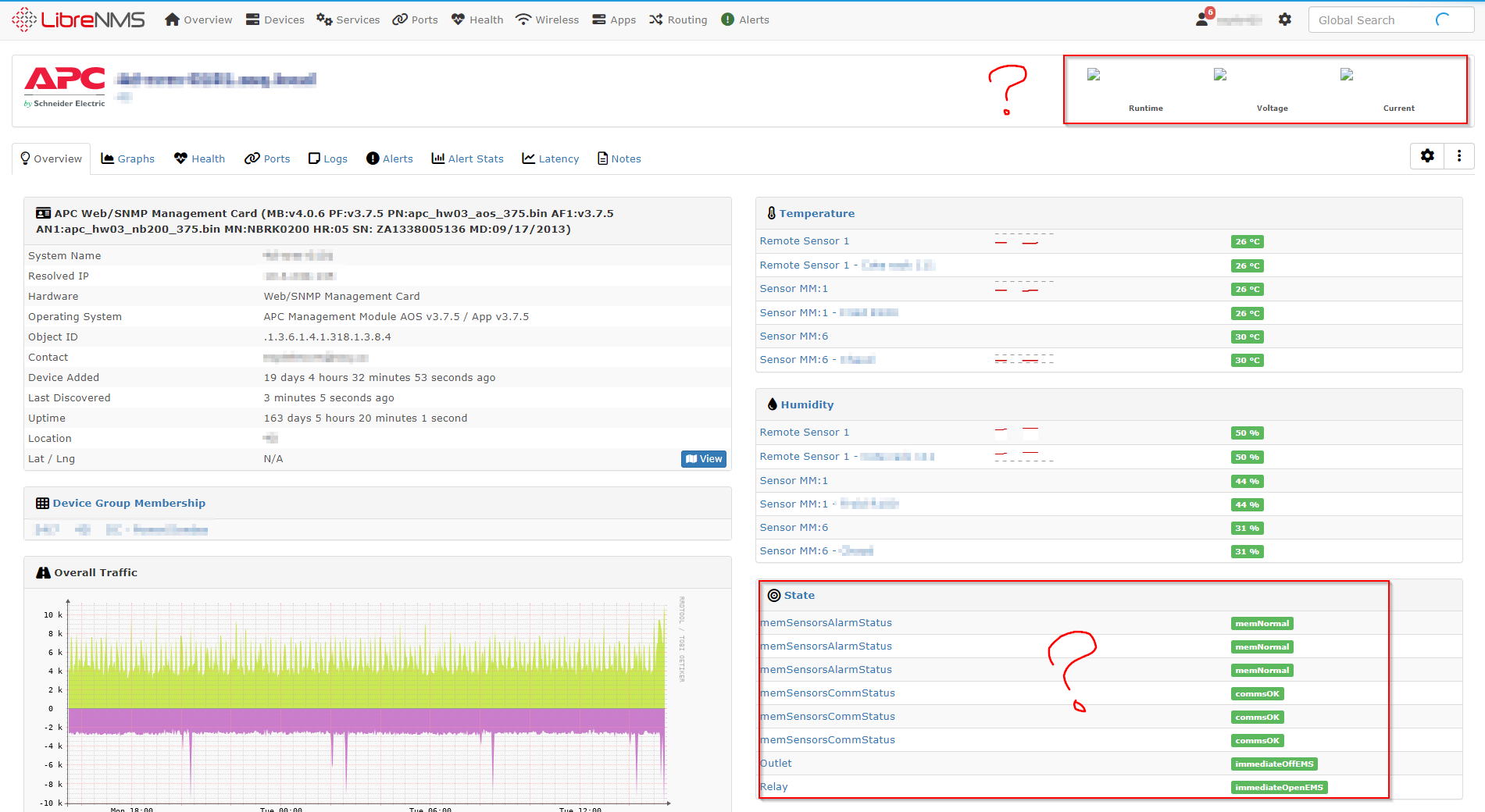Open Devices from the navigation bar
The image size is (1485, 812).
274,20
